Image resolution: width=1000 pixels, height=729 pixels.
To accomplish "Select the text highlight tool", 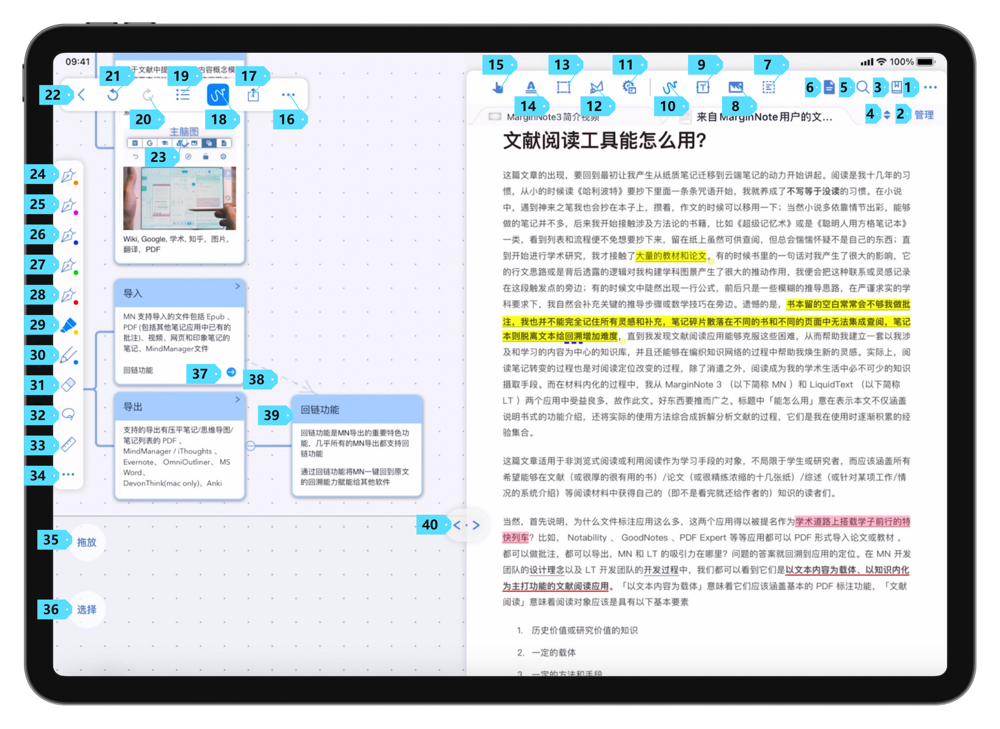I will tap(531, 87).
